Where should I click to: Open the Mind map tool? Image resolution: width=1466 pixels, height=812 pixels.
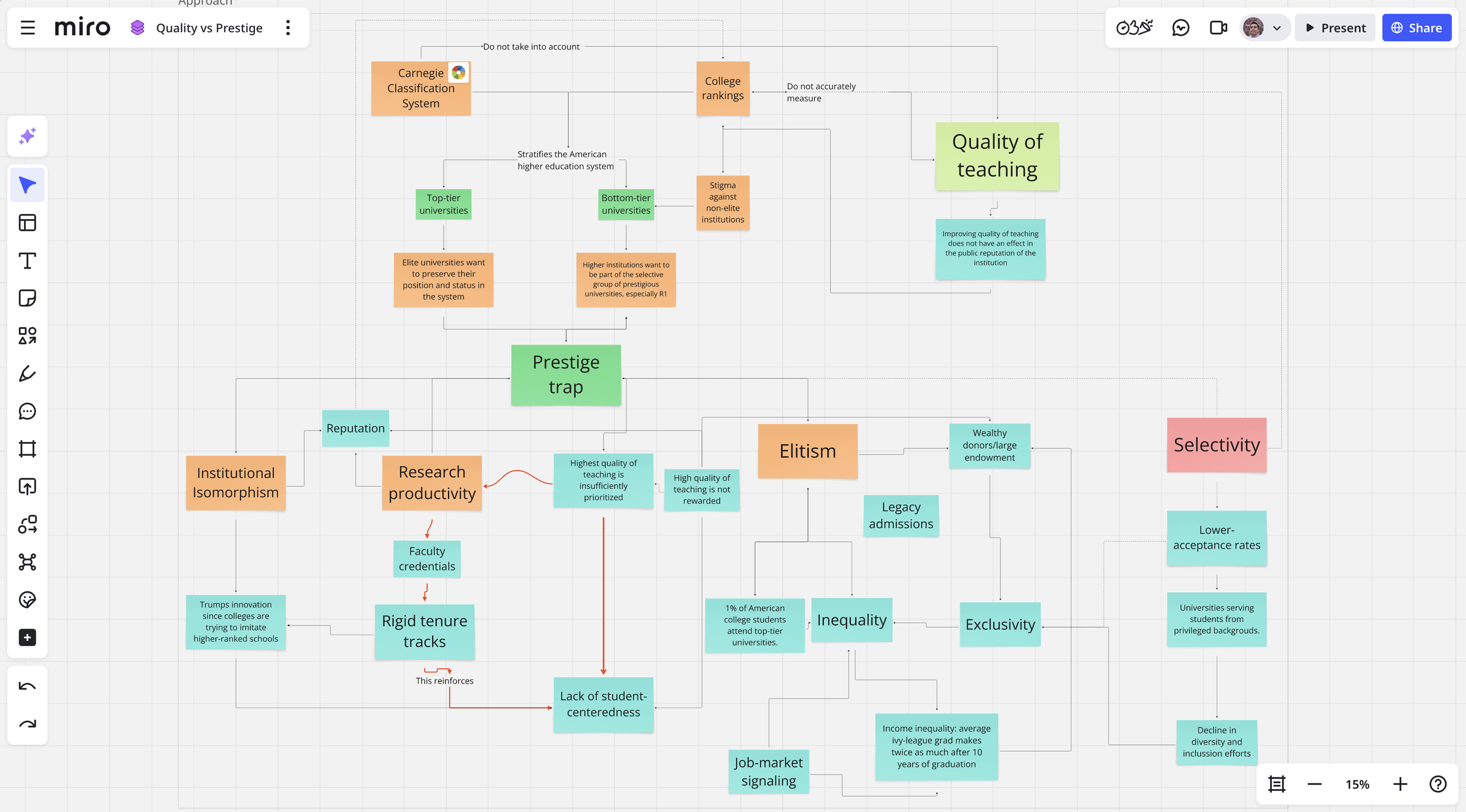[x=27, y=562]
